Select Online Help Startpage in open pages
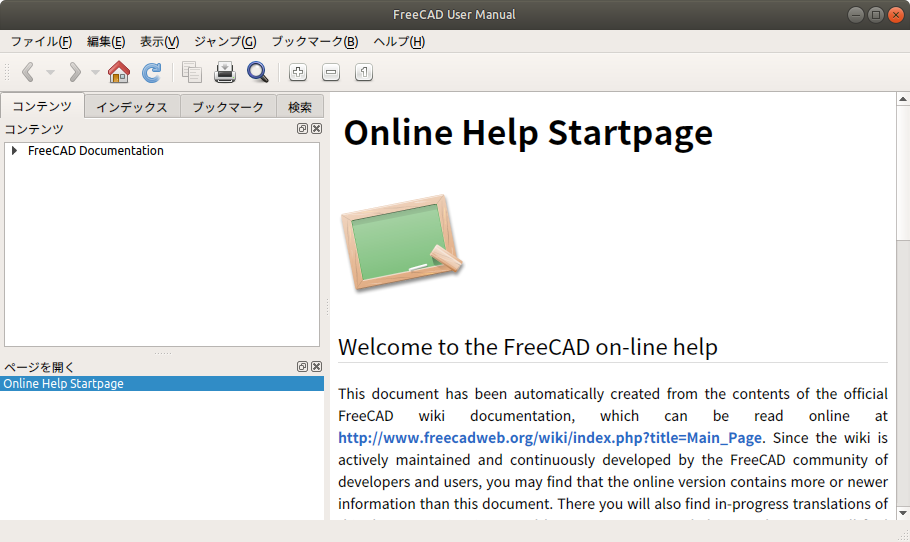This screenshot has height=542, width=910. coord(162,384)
